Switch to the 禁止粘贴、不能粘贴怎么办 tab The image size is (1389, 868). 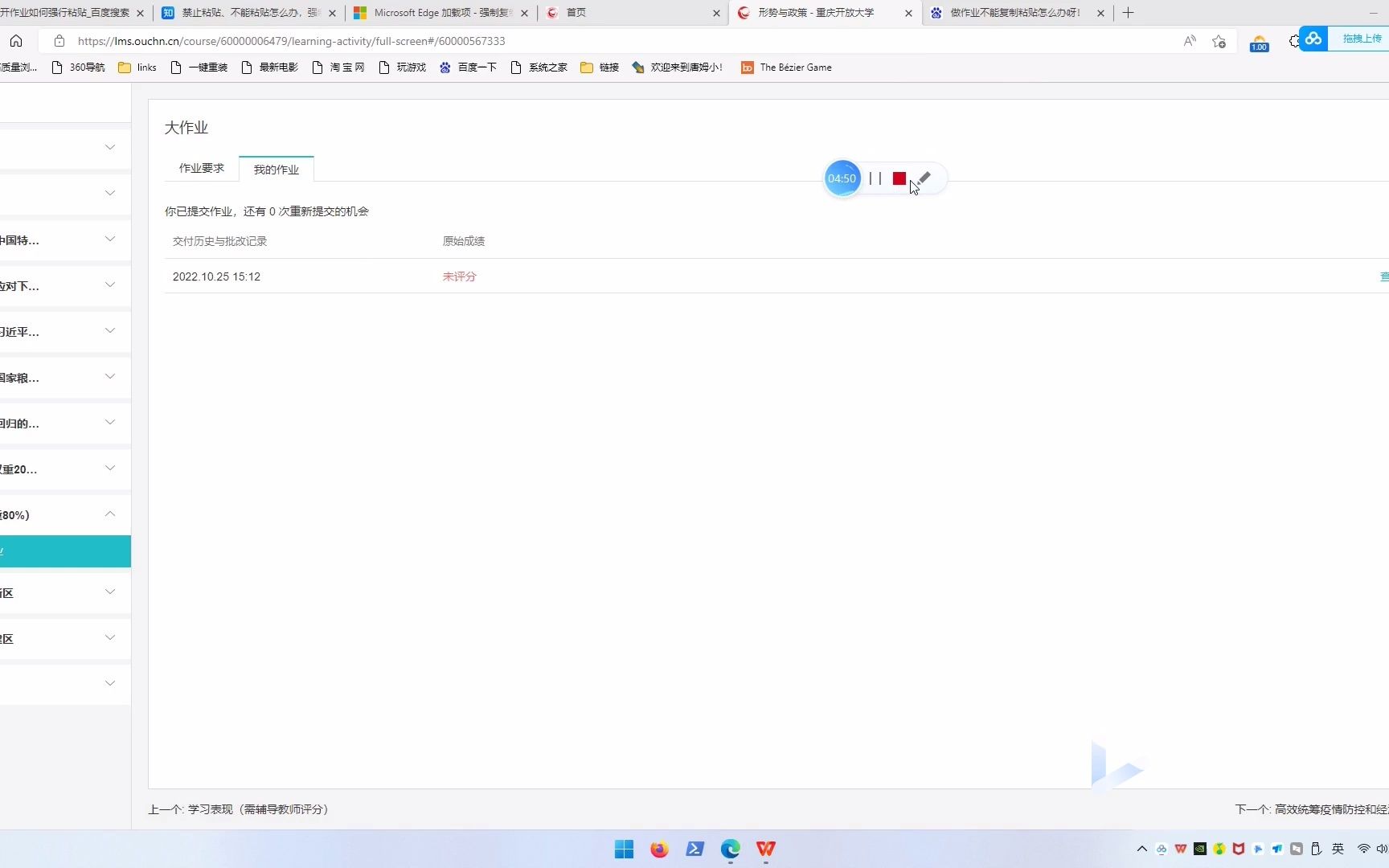click(x=251, y=13)
